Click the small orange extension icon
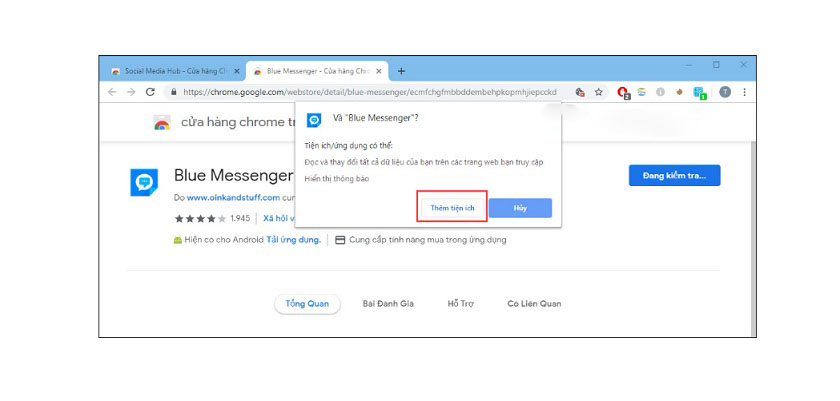This screenshot has width=840, height=401. pyautogui.click(x=679, y=92)
